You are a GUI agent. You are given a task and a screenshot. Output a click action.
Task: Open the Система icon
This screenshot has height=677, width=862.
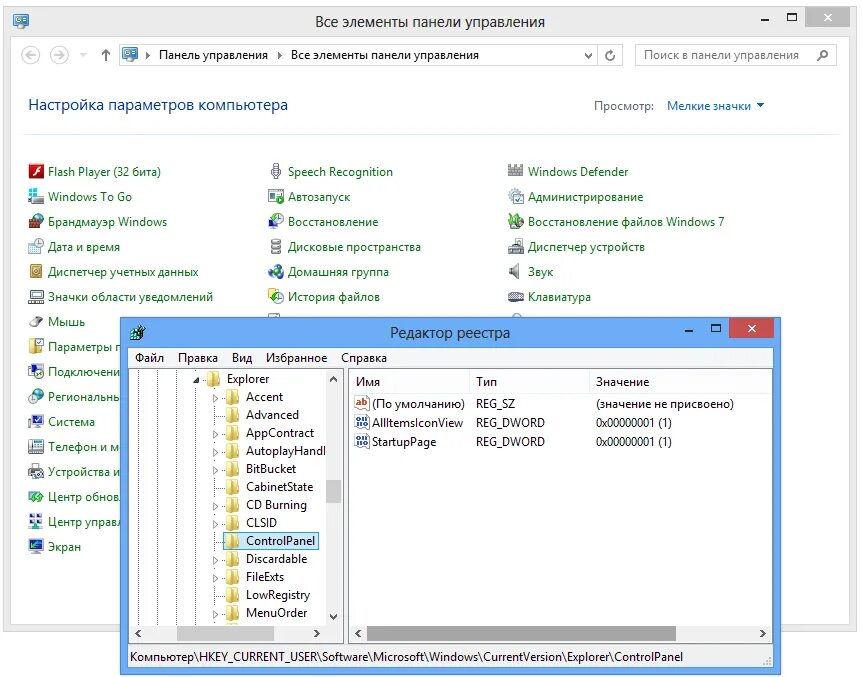pos(36,422)
